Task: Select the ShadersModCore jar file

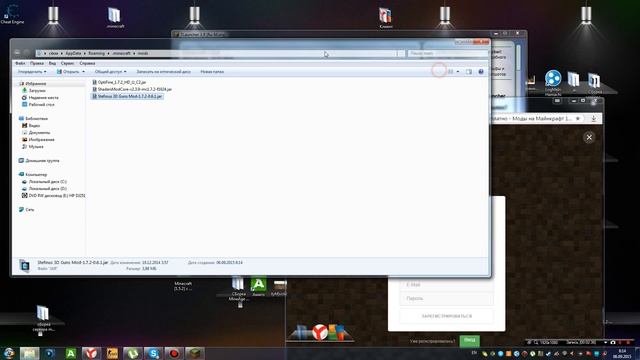Action: [134, 89]
